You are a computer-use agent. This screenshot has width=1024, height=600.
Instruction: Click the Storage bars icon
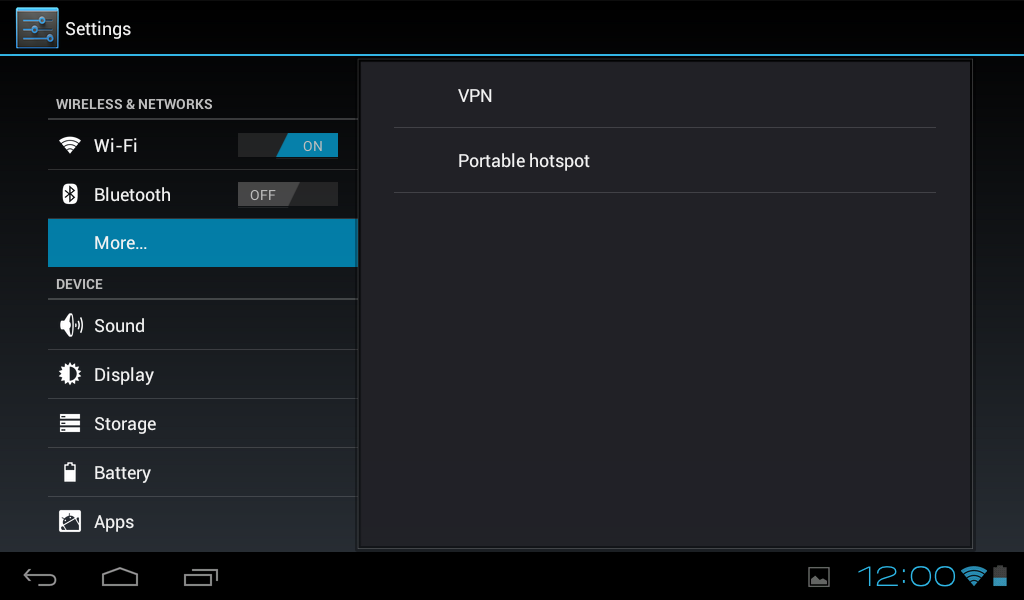pos(70,423)
